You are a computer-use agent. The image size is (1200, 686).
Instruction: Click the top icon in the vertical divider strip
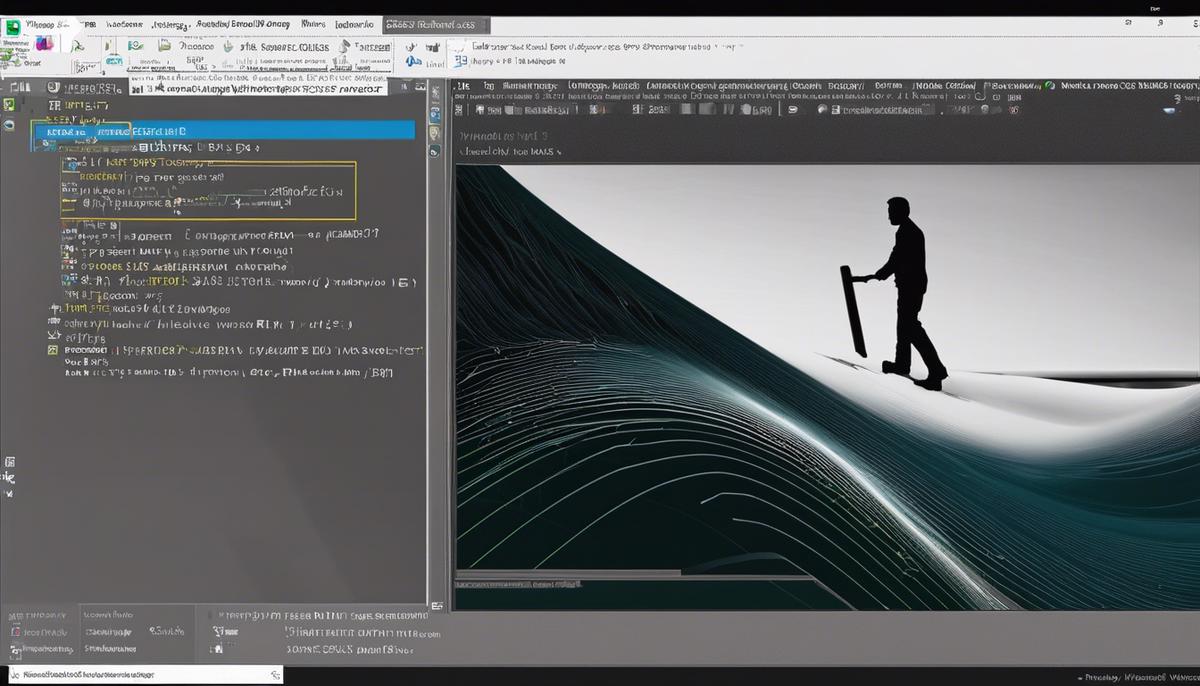click(x=435, y=90)
